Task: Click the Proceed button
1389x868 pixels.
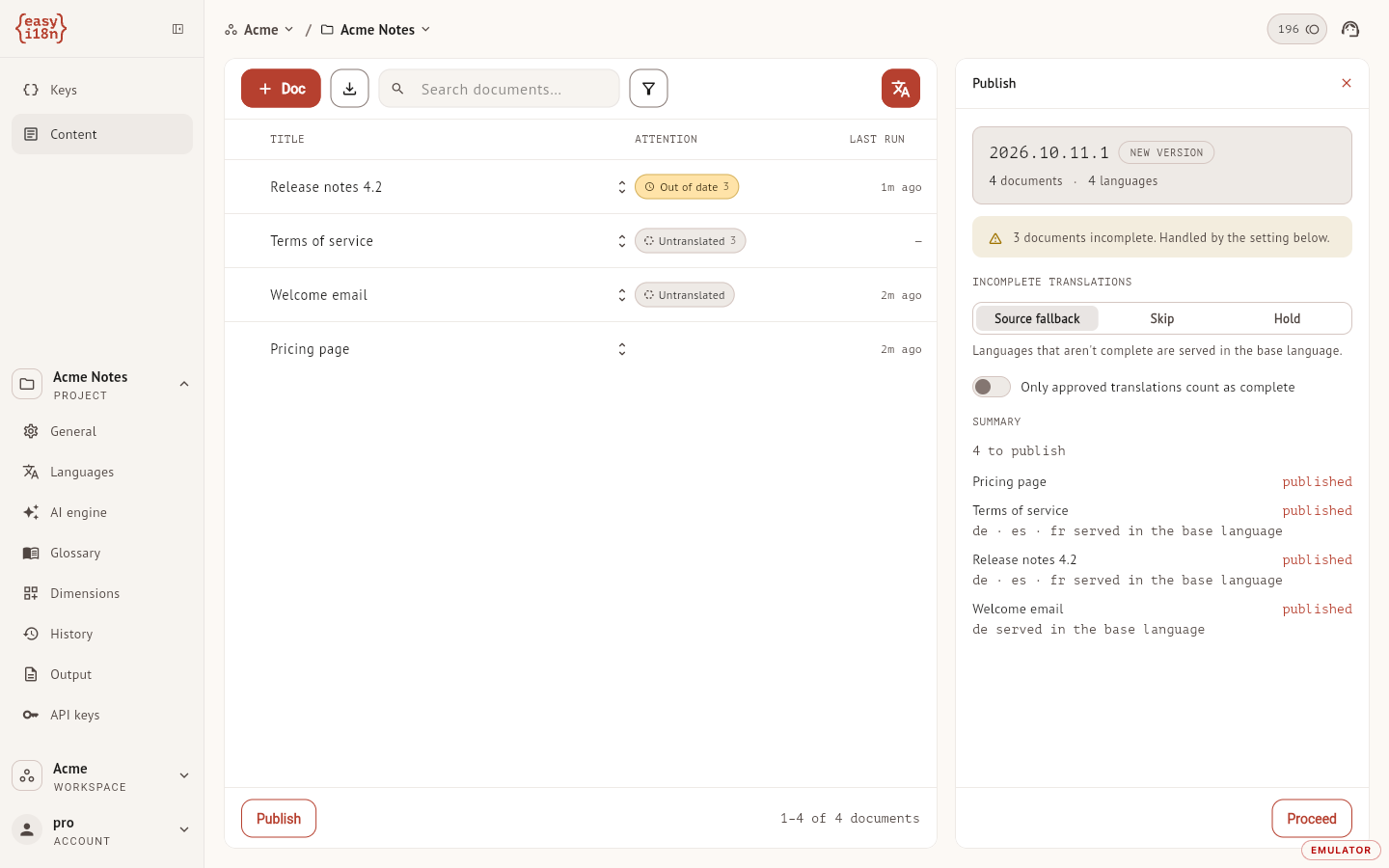Action: point(1312,819)
